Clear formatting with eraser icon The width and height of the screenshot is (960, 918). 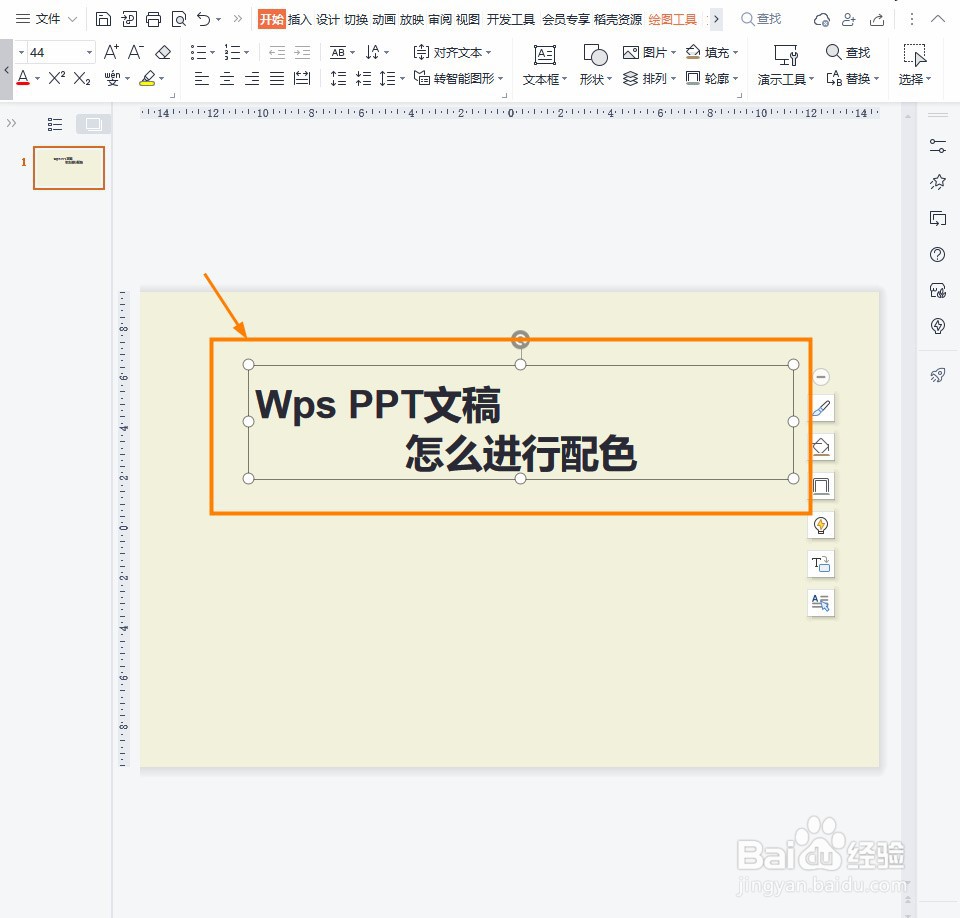pyautogui.click(x=163, y=53)
